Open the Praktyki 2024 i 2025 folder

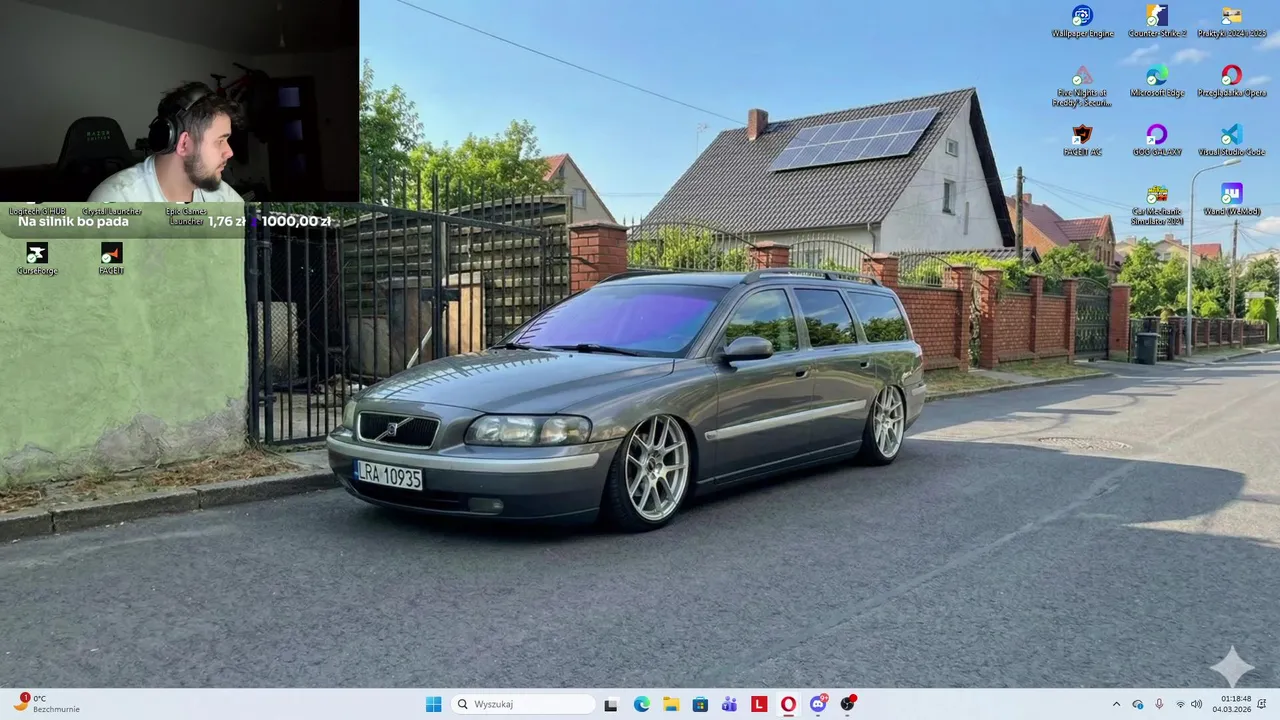pos(1232,21)
